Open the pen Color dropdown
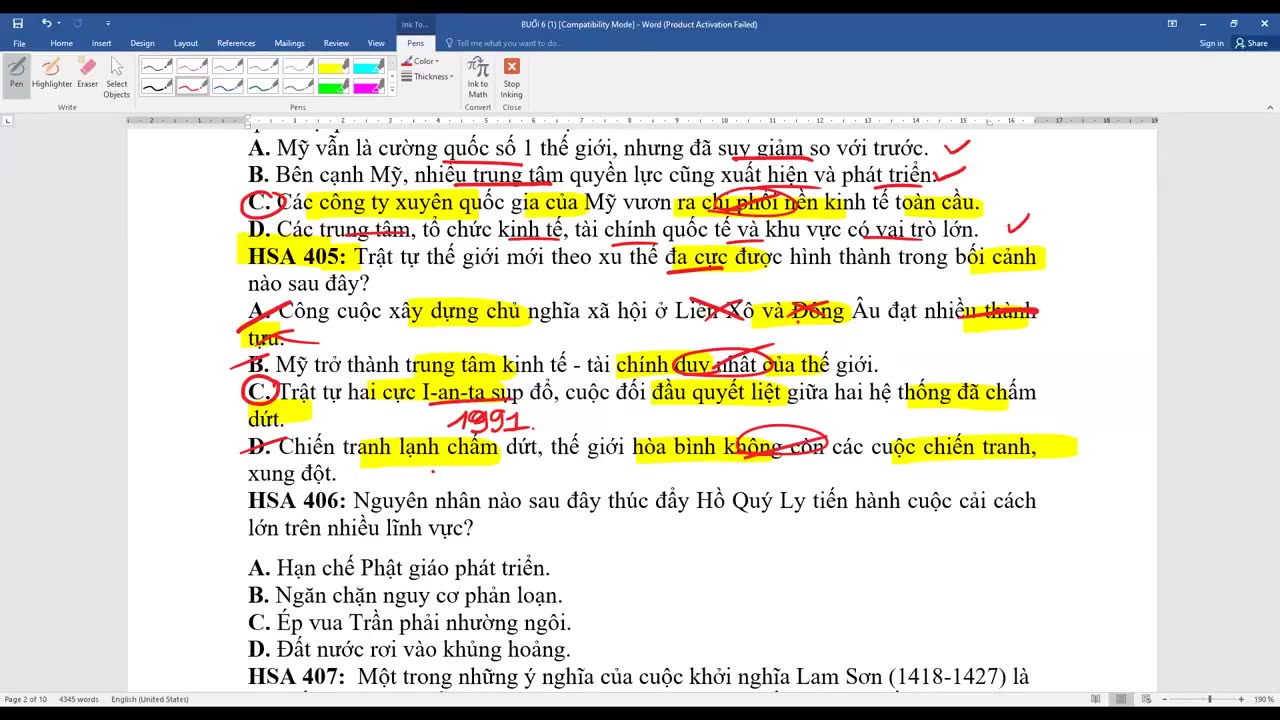 421,62
